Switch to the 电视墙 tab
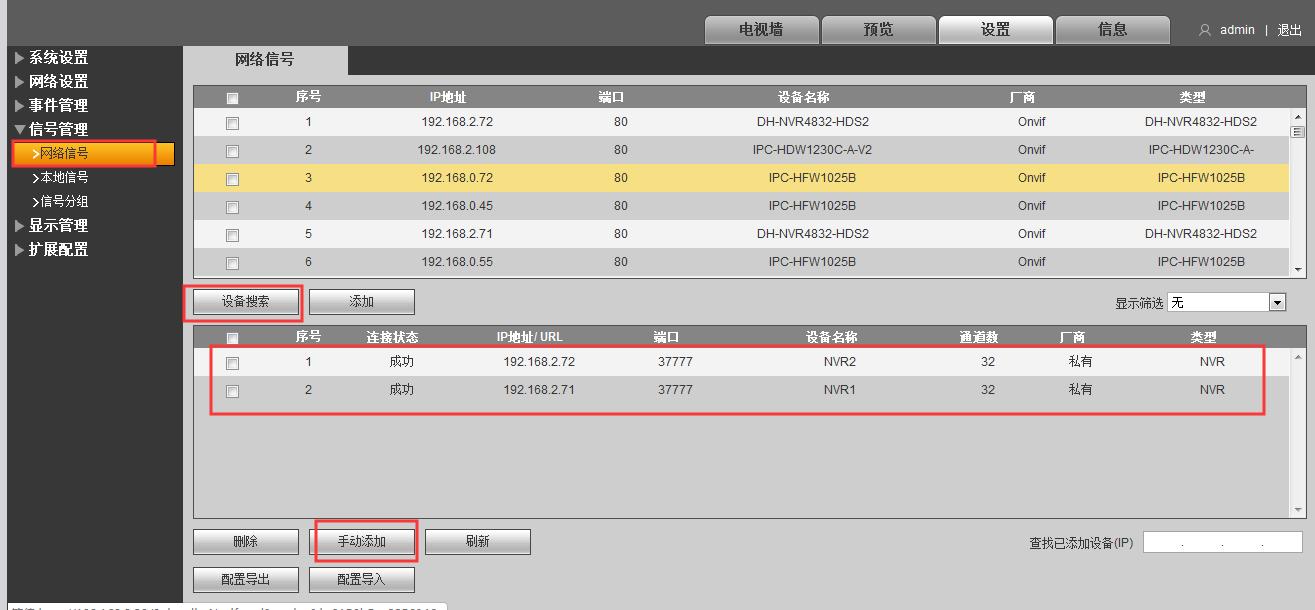1315x610 pixels. pos(763,29)
